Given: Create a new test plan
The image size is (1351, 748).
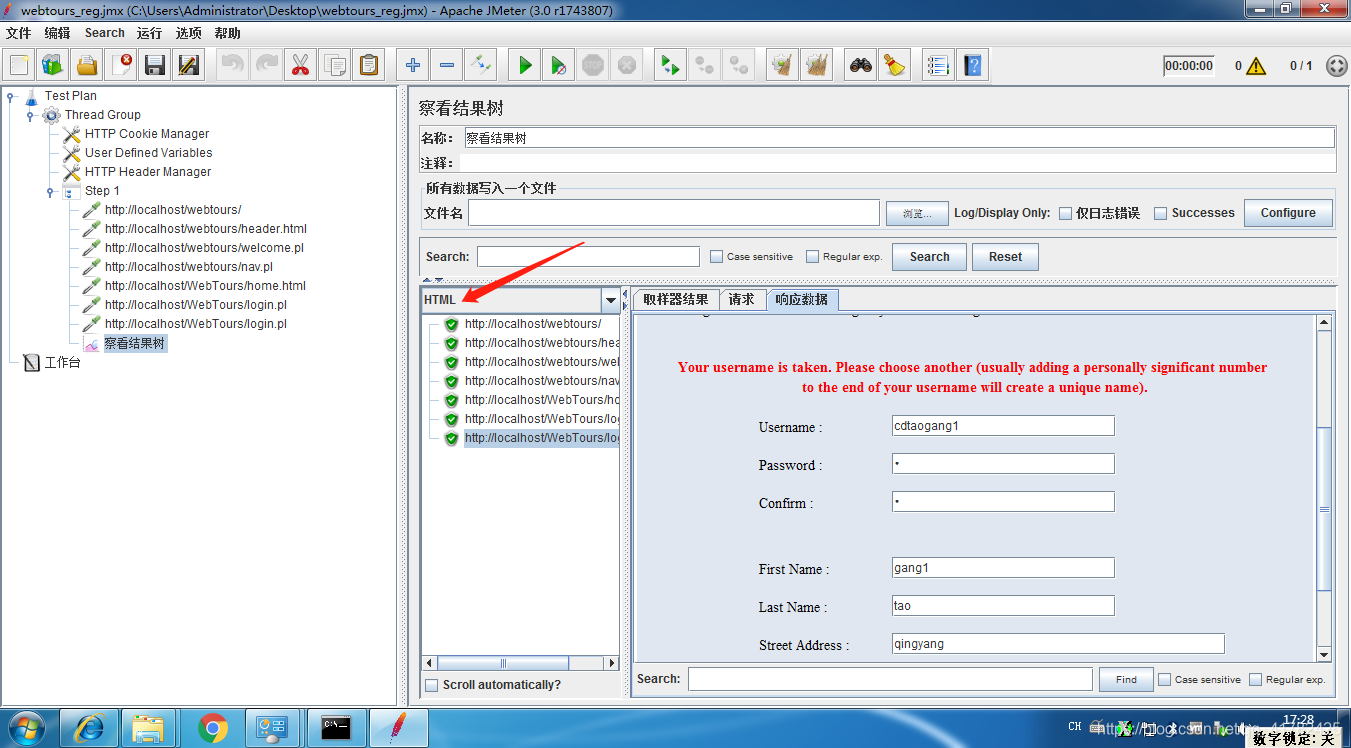Looking at the screenshot, I should pos(19,66).
